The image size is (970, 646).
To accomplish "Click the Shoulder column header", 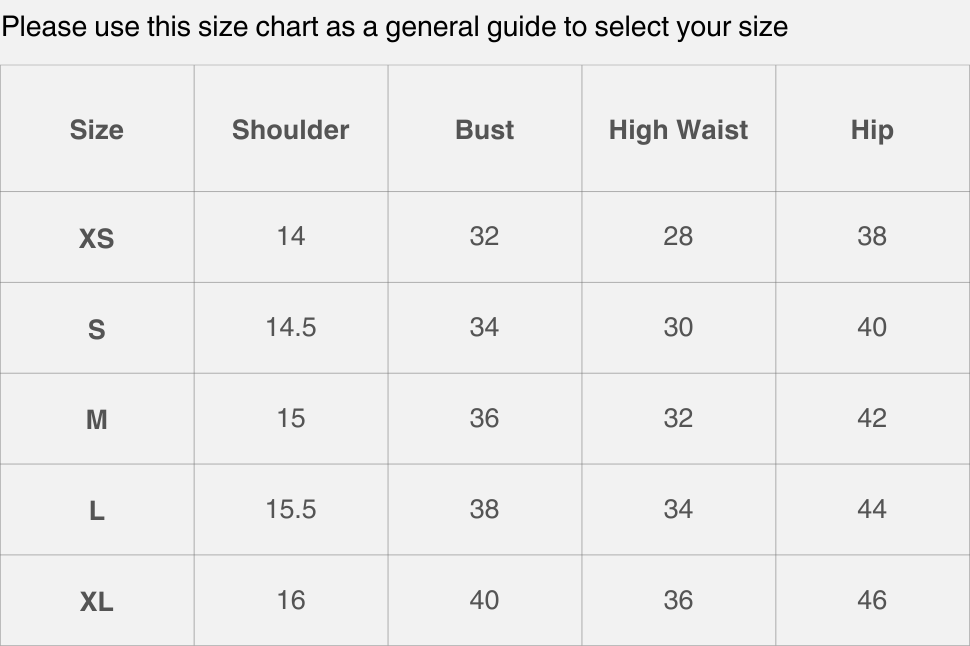I will (291, 130).
